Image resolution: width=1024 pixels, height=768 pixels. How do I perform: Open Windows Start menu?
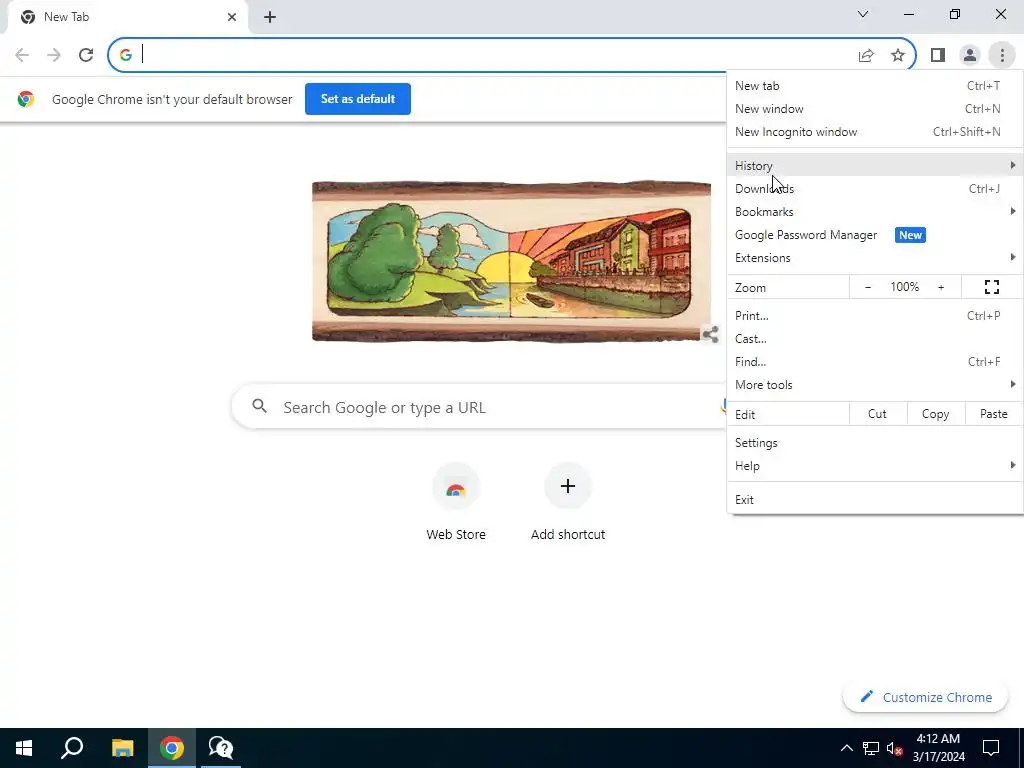[x=24, y=748]
